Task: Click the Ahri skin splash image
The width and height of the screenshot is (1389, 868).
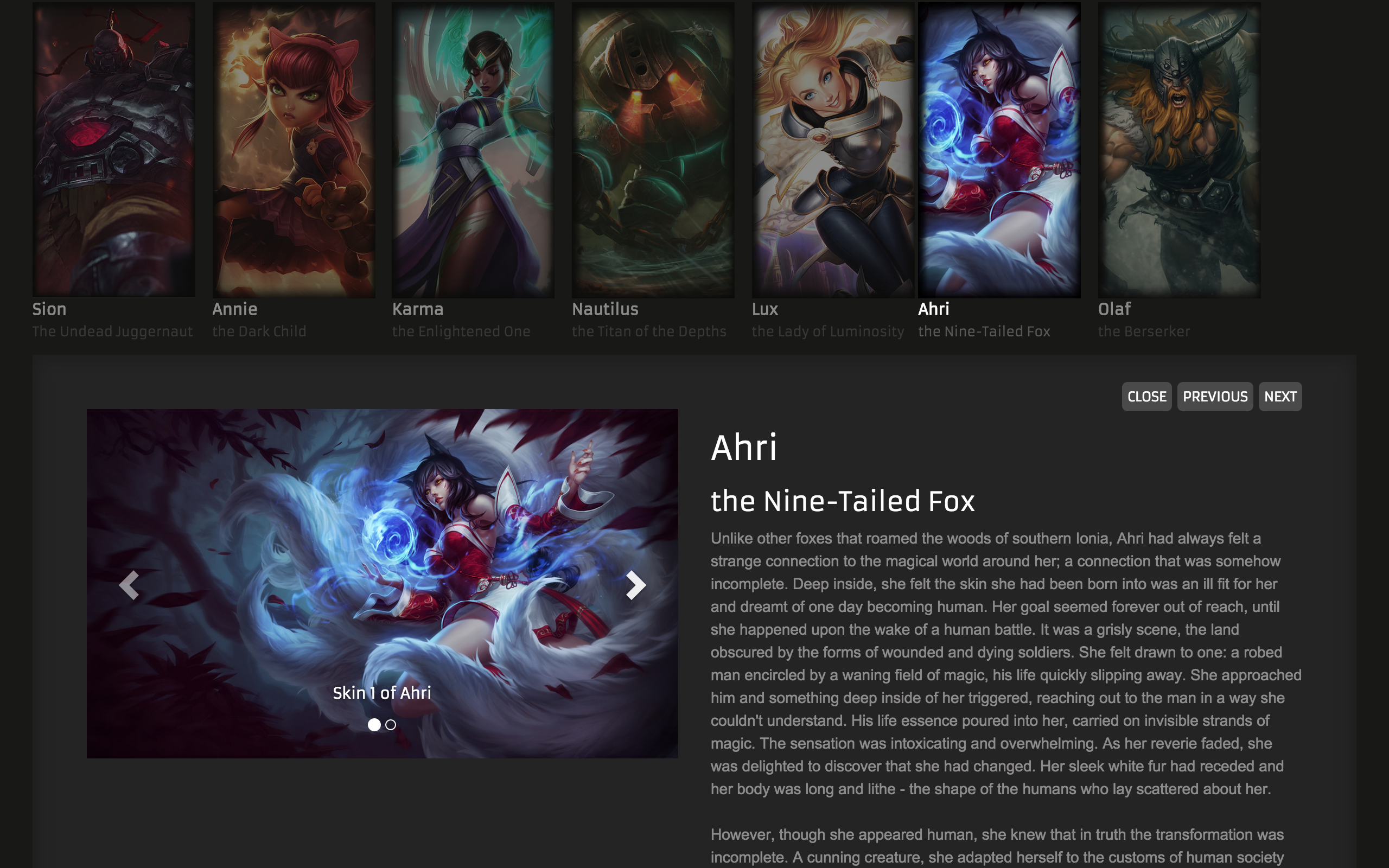Action: 383,583
